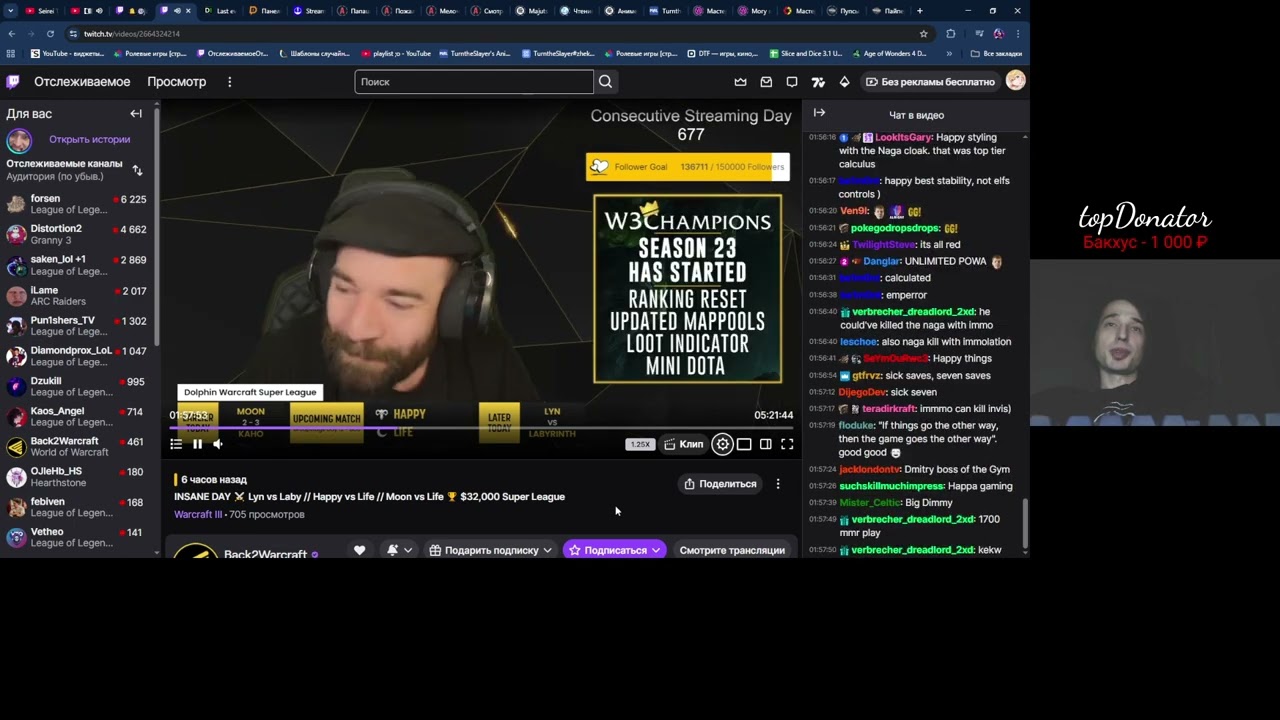The image size is (1280, 720).
Task: Create a clip with Клип button
Action: [x=684, y=444]
